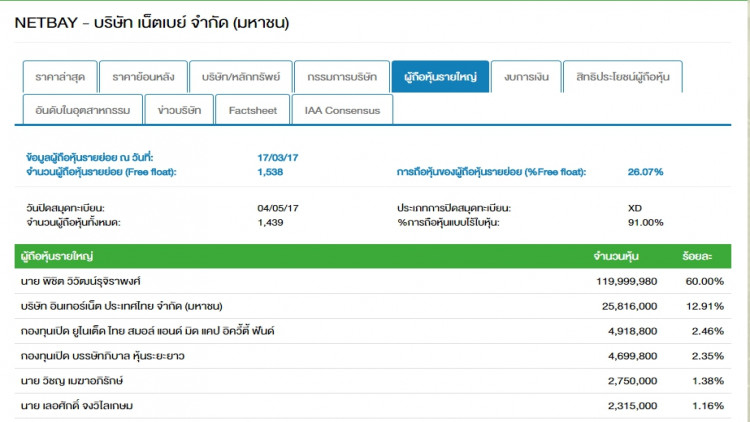Click share count 2,315,000
The width and height of the screenshot is (750, 422).
point(632,406)
